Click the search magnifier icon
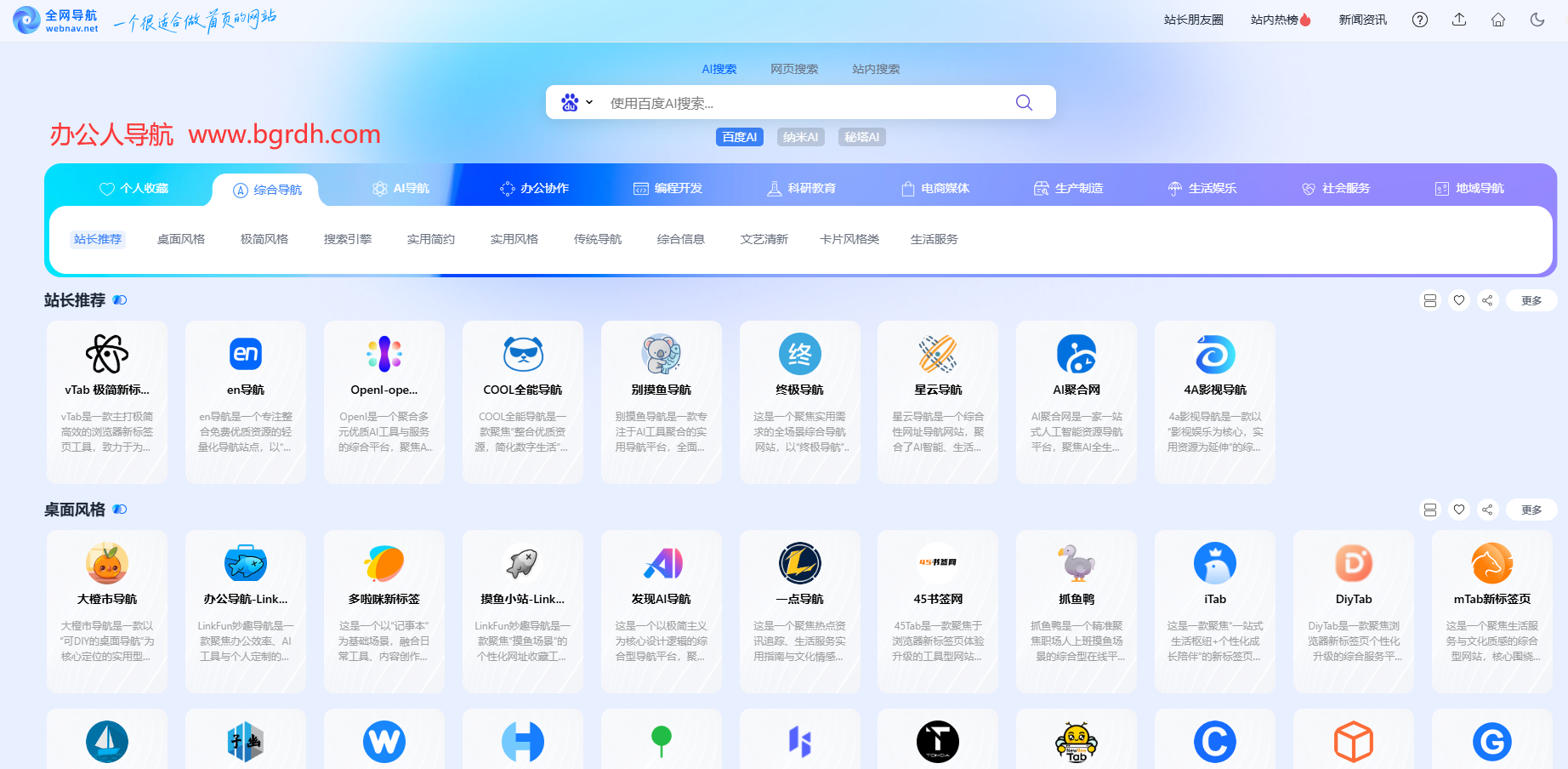 1024,103
